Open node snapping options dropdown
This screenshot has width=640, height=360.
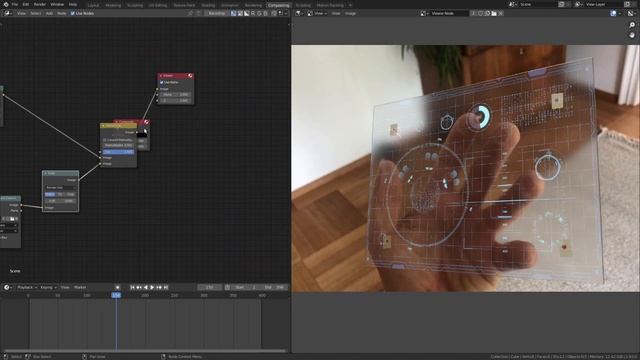tap(282, 13)
